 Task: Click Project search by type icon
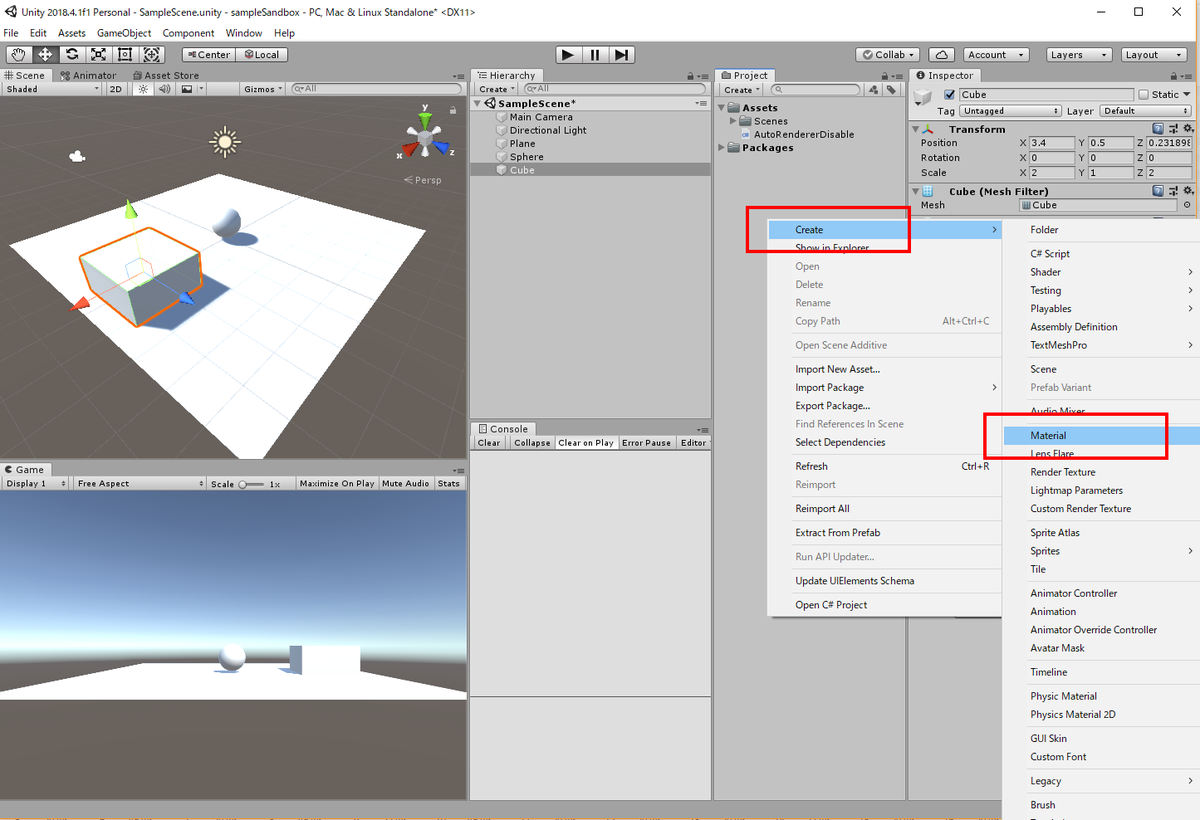tap(873, 90)
